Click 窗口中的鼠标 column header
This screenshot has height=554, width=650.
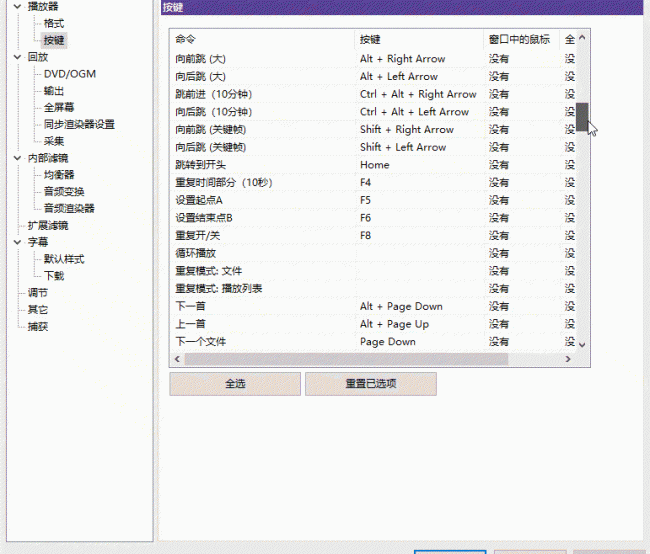[x=521, y=39]
